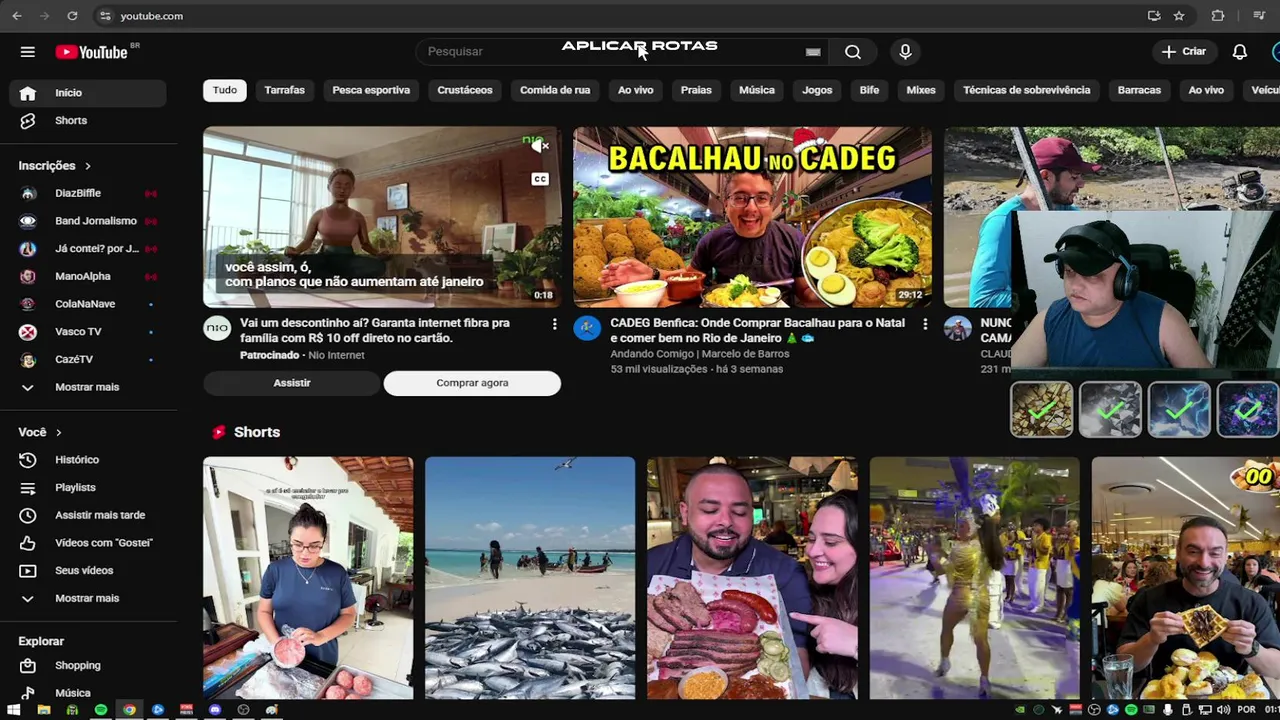
Task: Open the beach fish Shorts thumbnail
Action: (530, 578)
